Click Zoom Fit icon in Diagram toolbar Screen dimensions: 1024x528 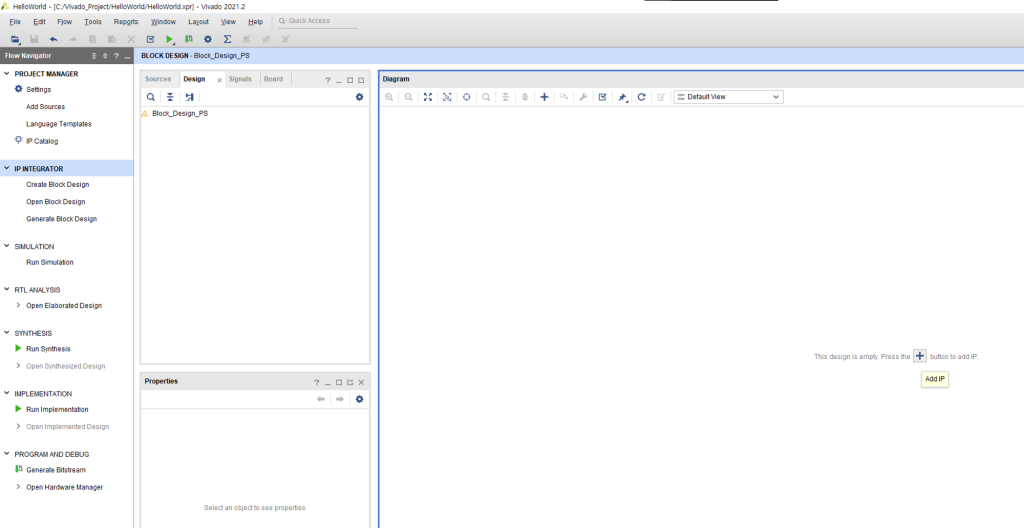click(x=428, y=97)
